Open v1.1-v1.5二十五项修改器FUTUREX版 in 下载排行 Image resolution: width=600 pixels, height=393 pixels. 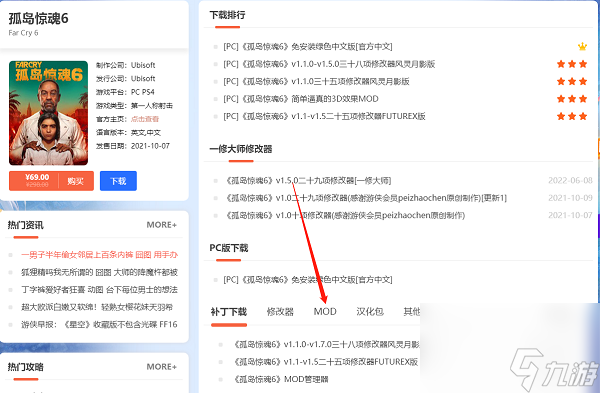coord(324,116)
